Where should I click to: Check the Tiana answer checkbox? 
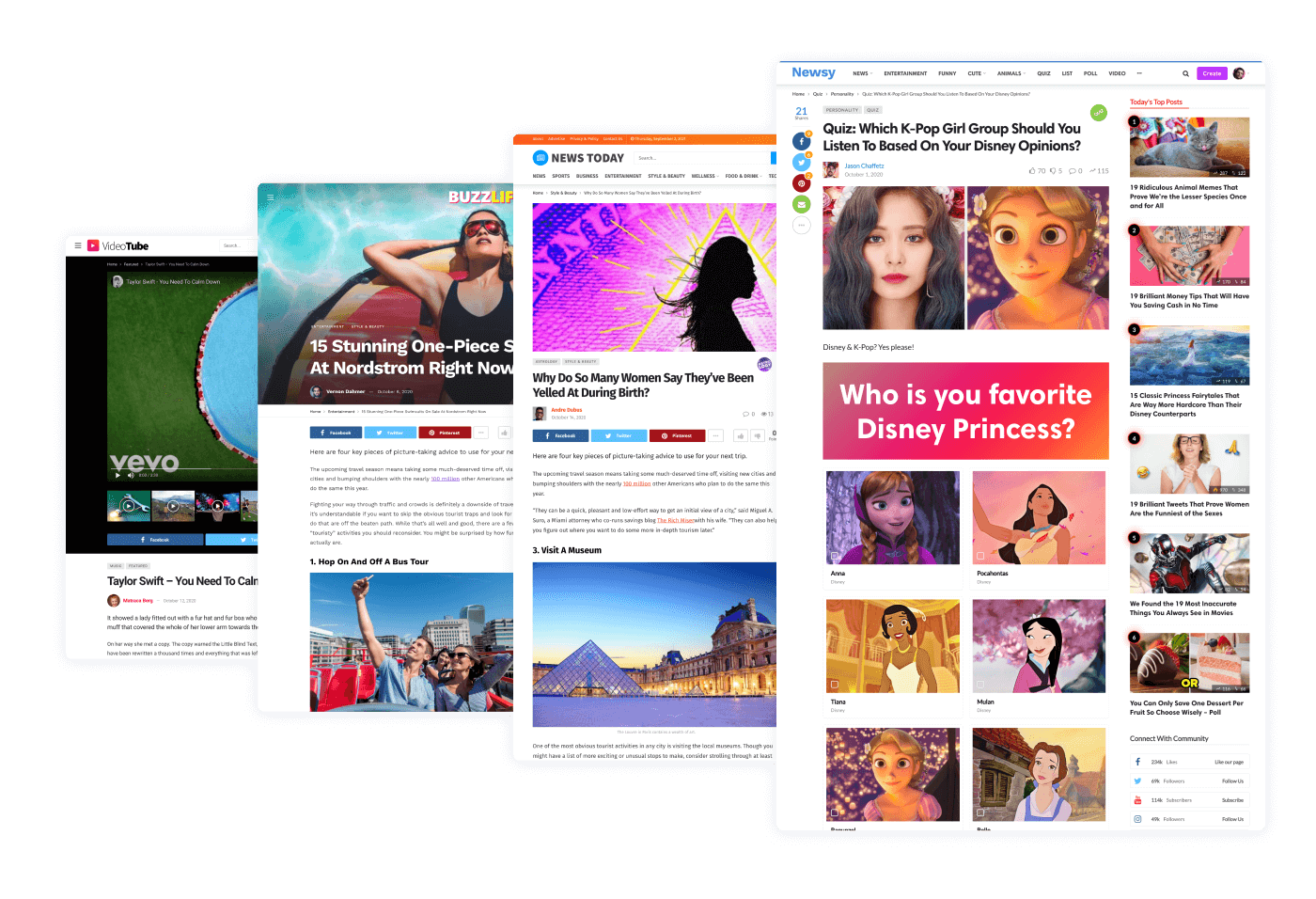pos(834,685)
